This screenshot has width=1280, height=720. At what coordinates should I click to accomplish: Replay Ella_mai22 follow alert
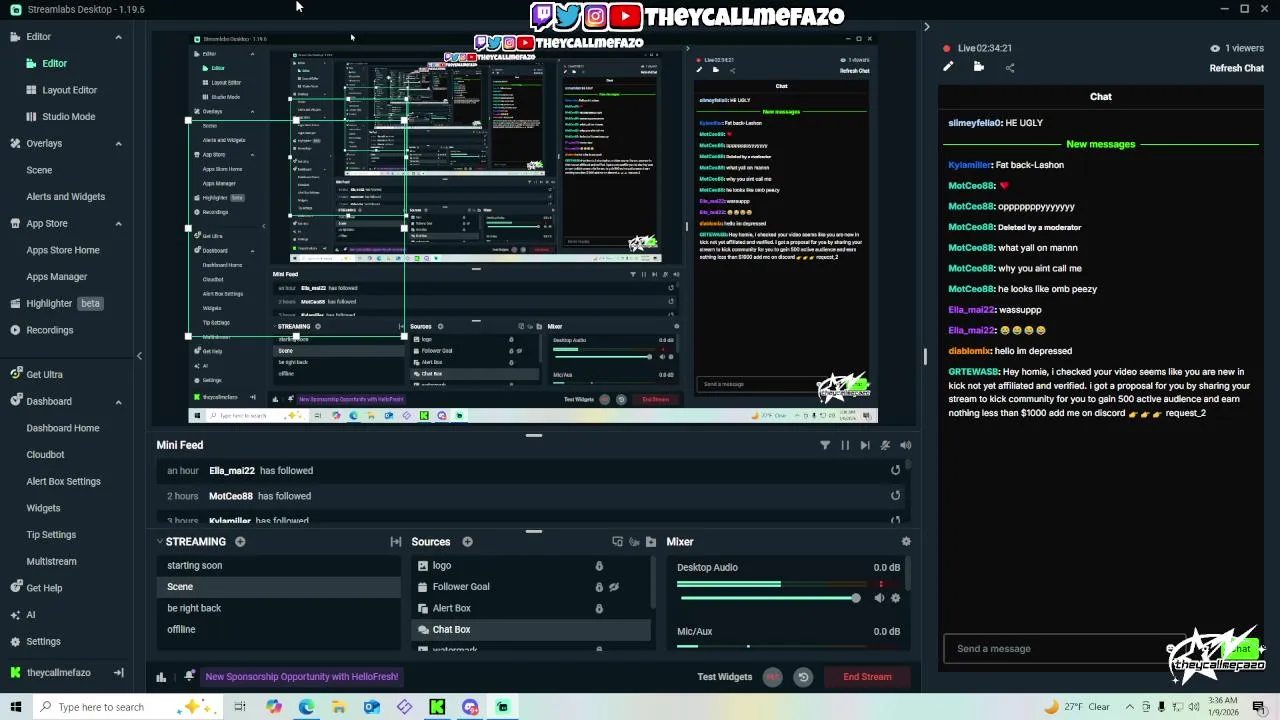point(895,471)
